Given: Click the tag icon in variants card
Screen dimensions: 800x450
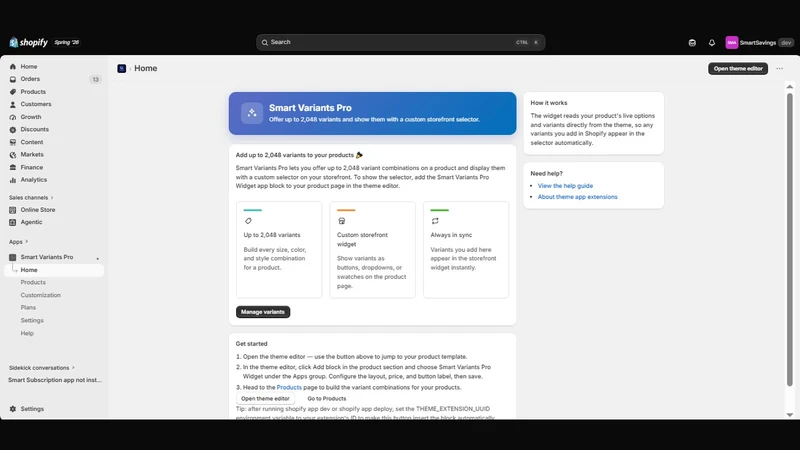Looking at the screenshot, I should [248, 221].
